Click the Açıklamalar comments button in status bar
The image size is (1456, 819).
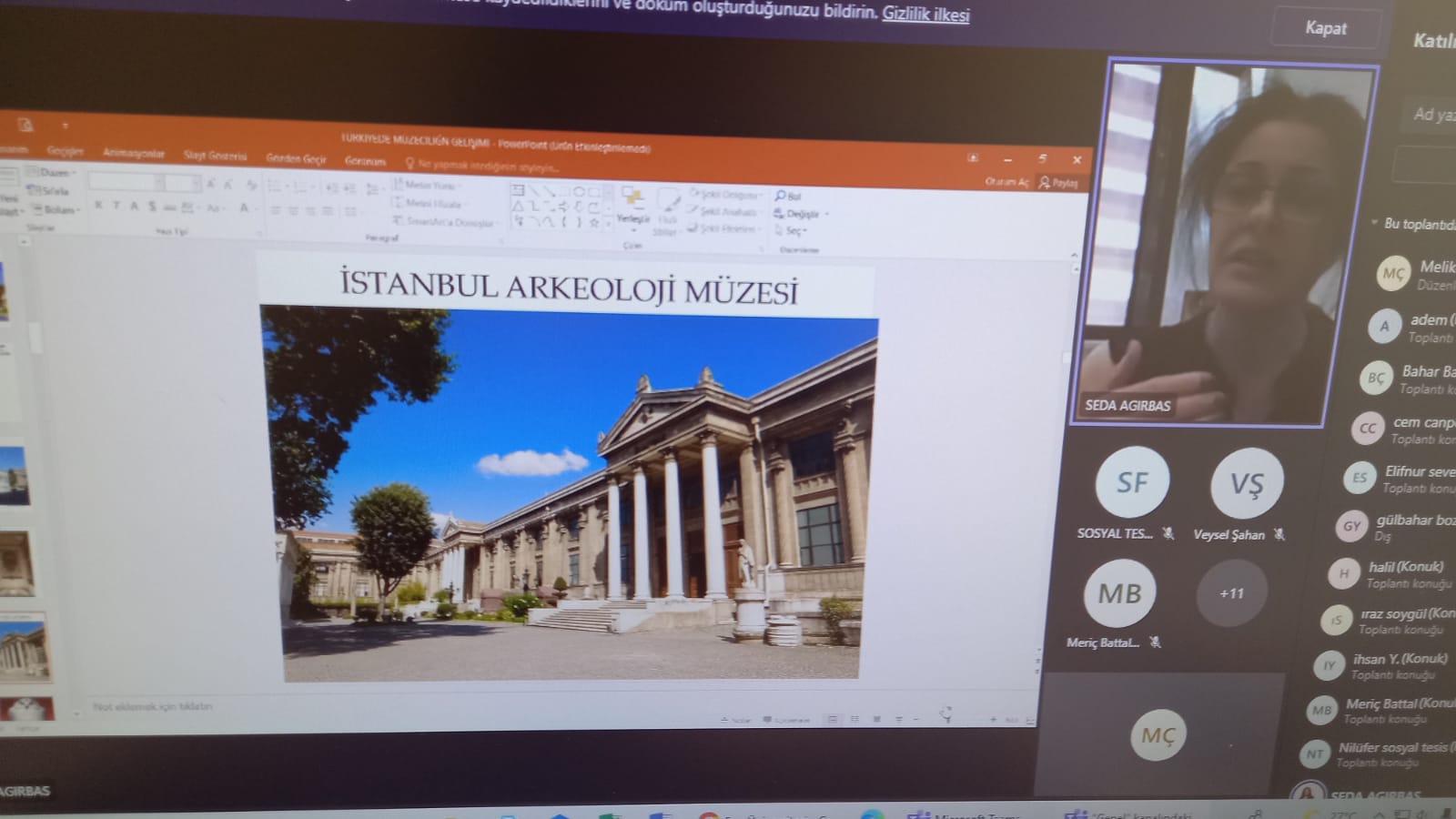pos(786,719)
